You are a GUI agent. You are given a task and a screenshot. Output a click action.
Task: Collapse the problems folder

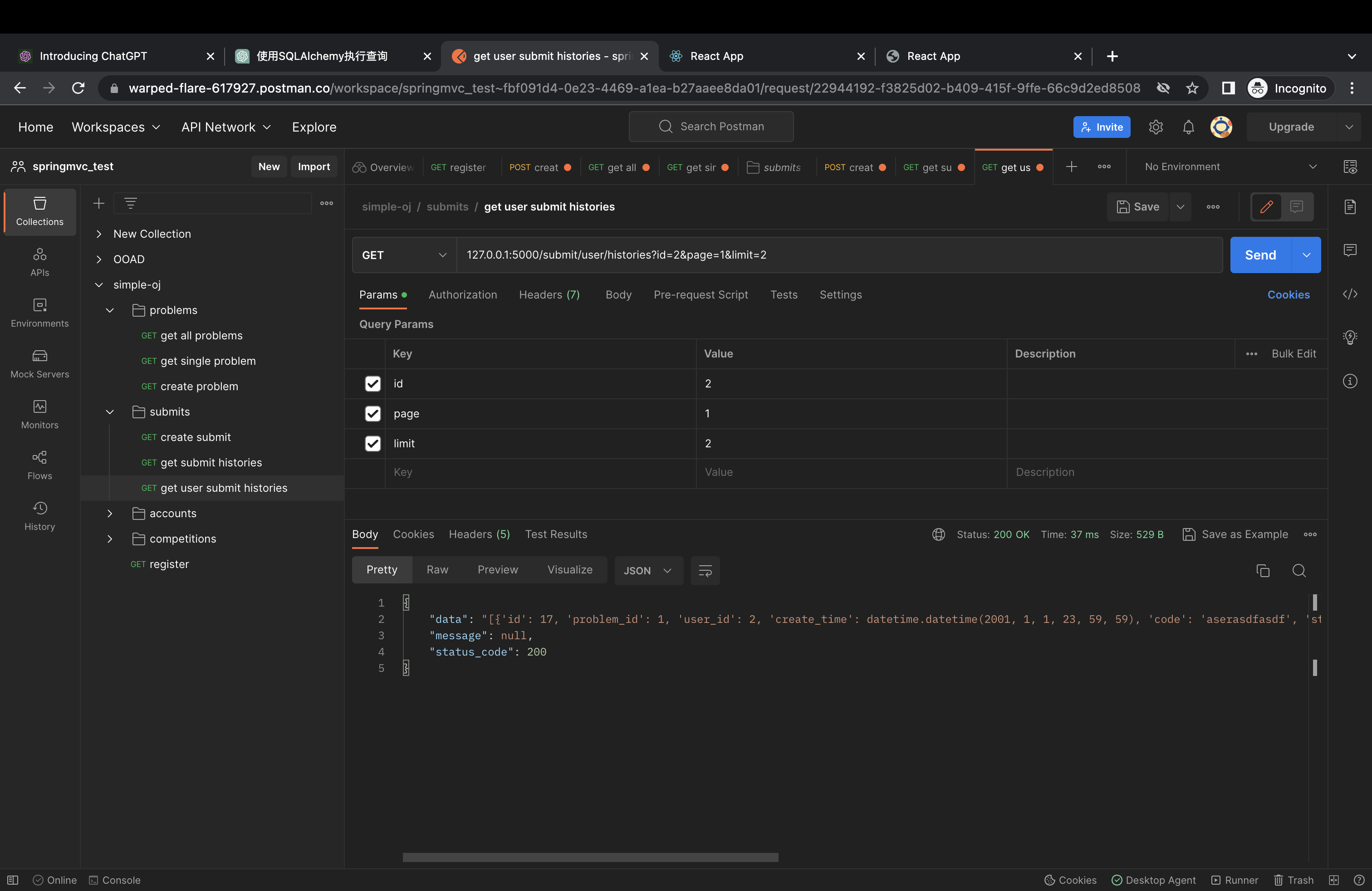[x=109, y=310]
